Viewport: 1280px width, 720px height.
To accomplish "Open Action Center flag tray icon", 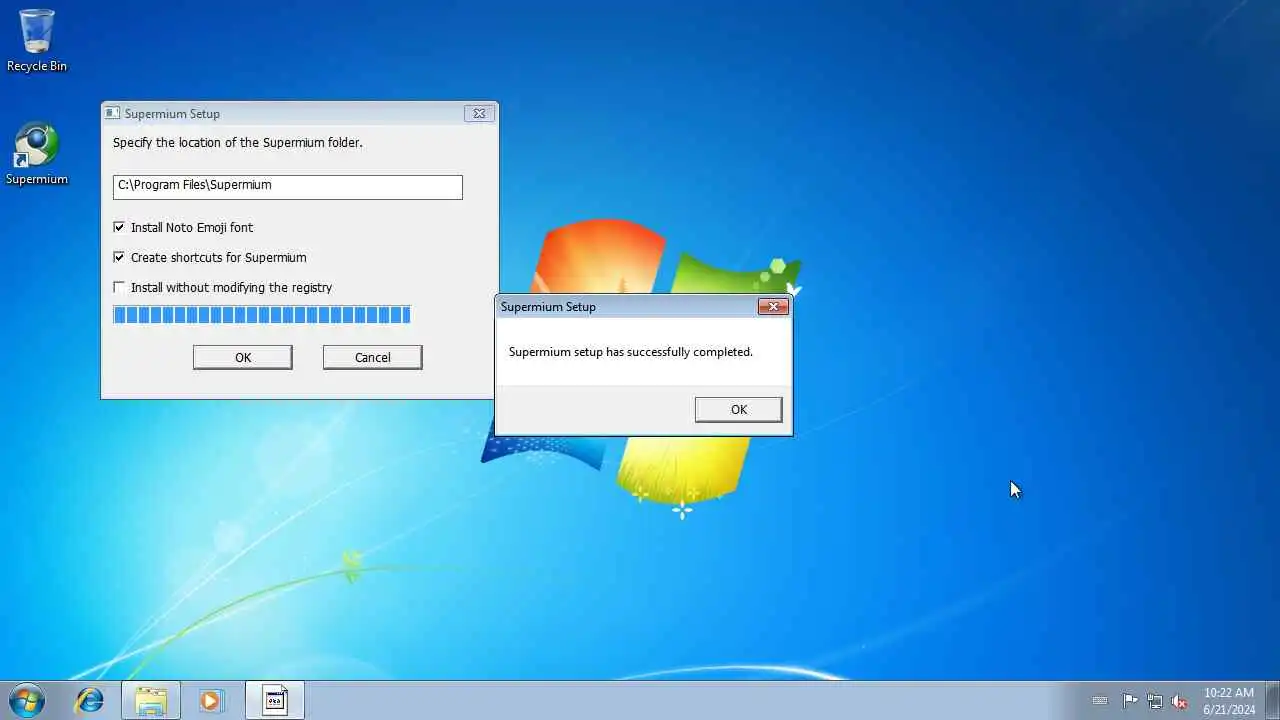I will coord(1130,701).
